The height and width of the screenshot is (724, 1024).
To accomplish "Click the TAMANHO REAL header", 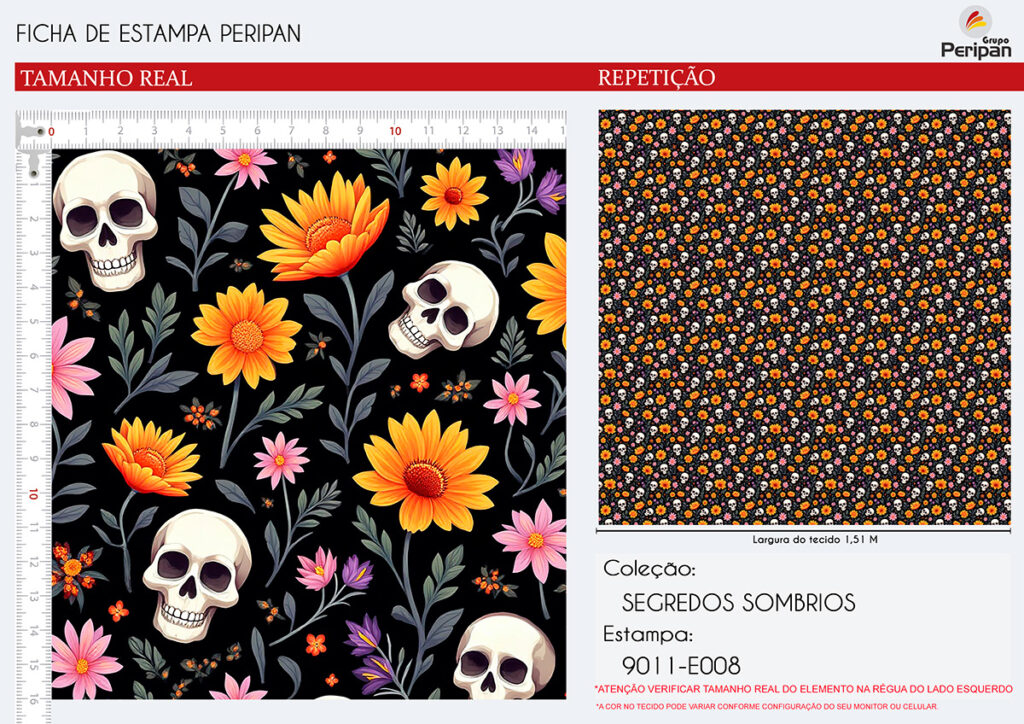I will 106,78.
